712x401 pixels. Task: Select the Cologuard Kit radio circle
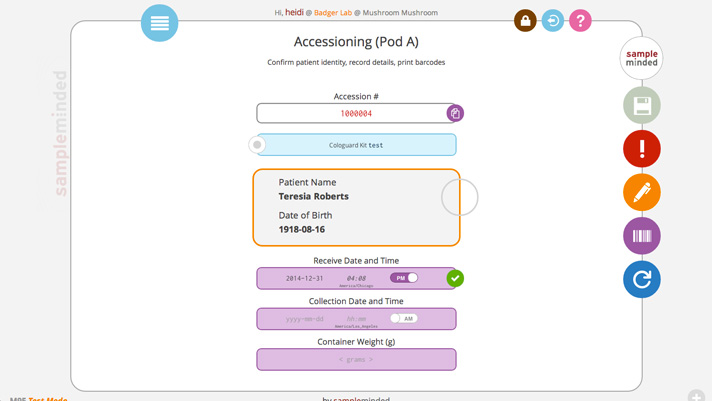point(257,145)
